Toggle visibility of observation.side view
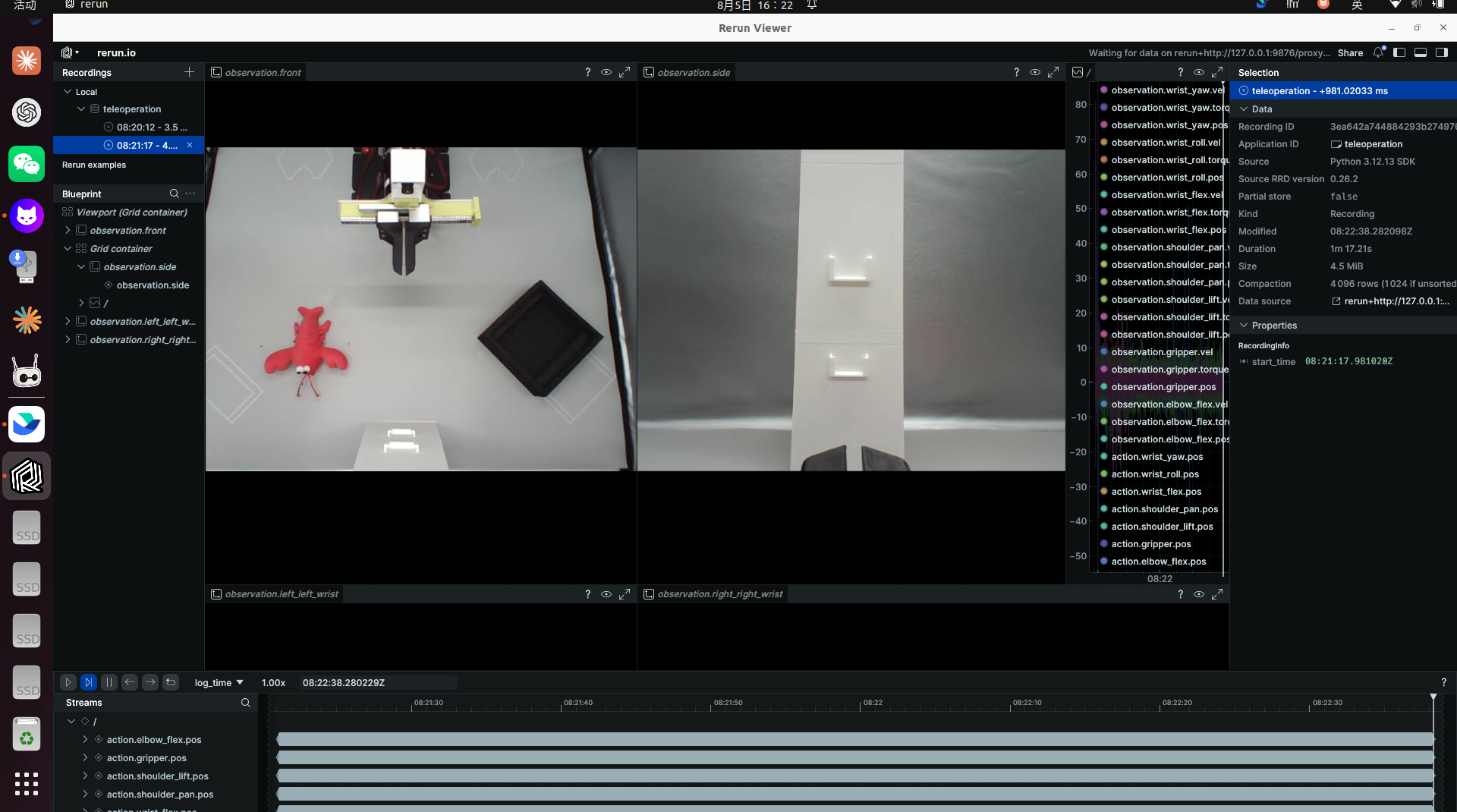1457x812 pixels. (x=1035, y=72)
